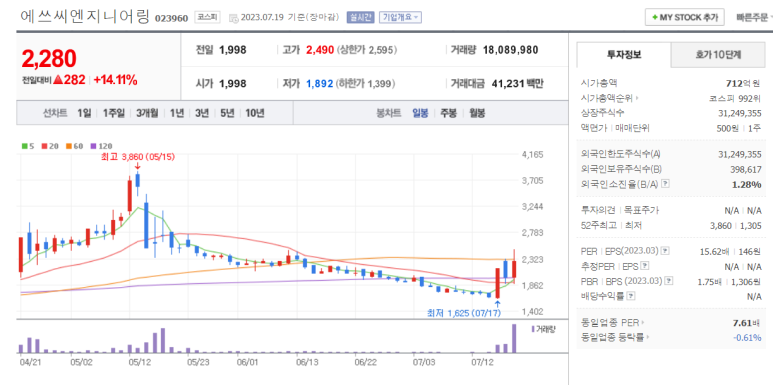The image size is (773, 385).
Task: Click help icon next to 배당수익률
Action: click(x=631, y=296)
